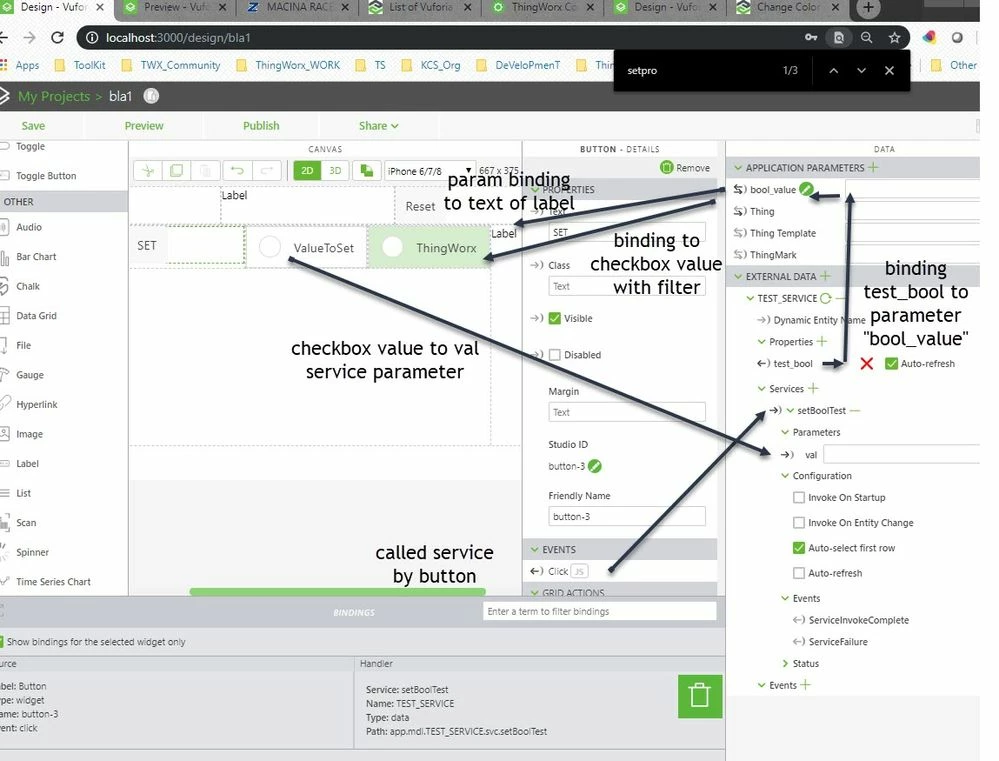999x761 pixels.
Task: Bookmark this page with the star icon
Action: 895,38
